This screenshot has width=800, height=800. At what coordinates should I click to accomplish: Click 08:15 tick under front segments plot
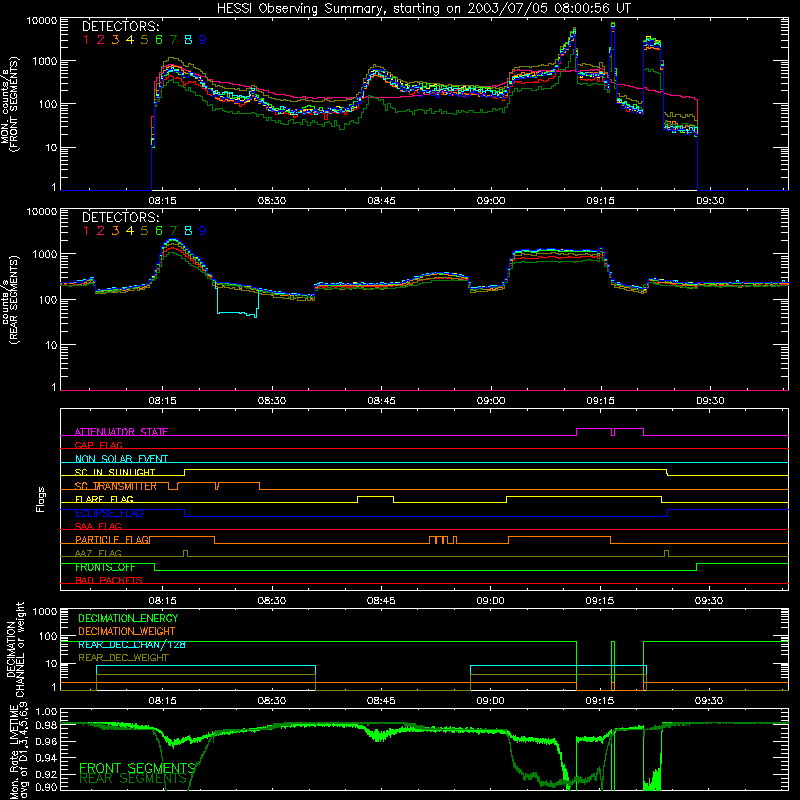tap(162, 201)
